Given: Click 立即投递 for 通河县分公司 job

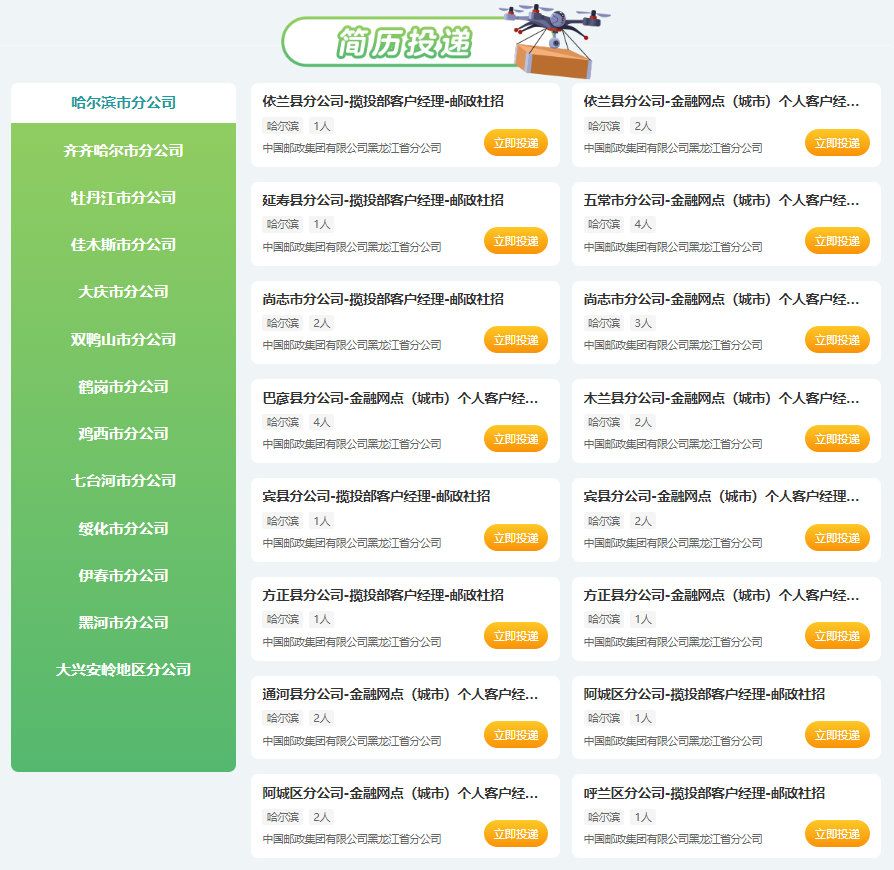Looking at the screenshot, I should [x=516, y=735].
